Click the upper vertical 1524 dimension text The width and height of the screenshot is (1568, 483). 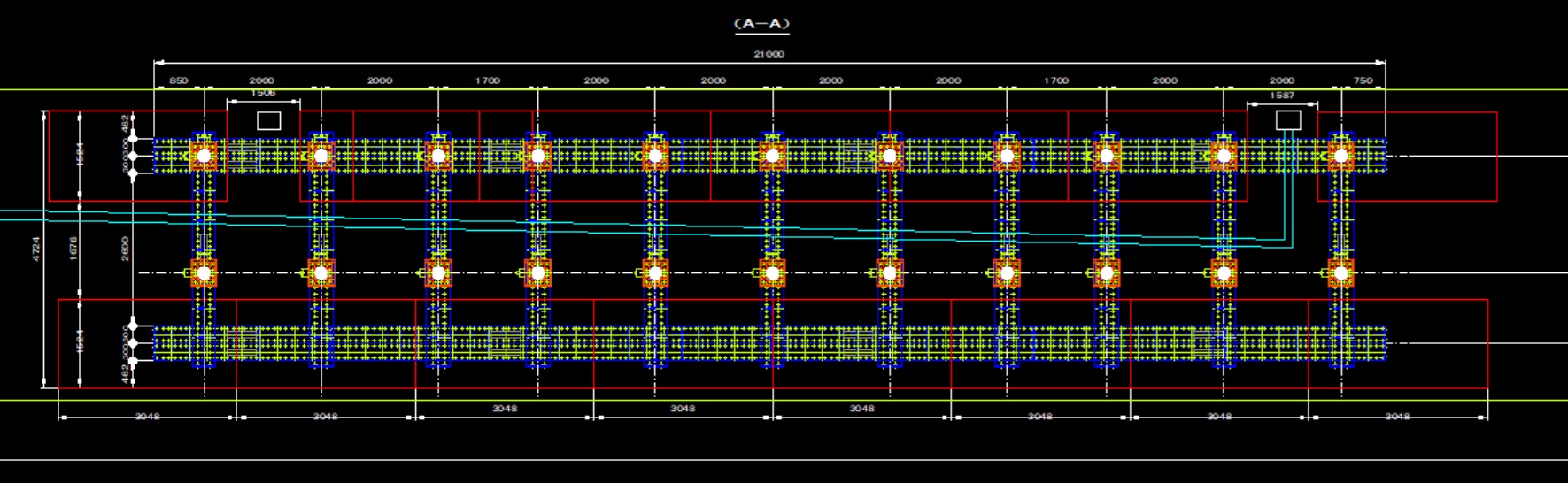click(x=80, y=155)
